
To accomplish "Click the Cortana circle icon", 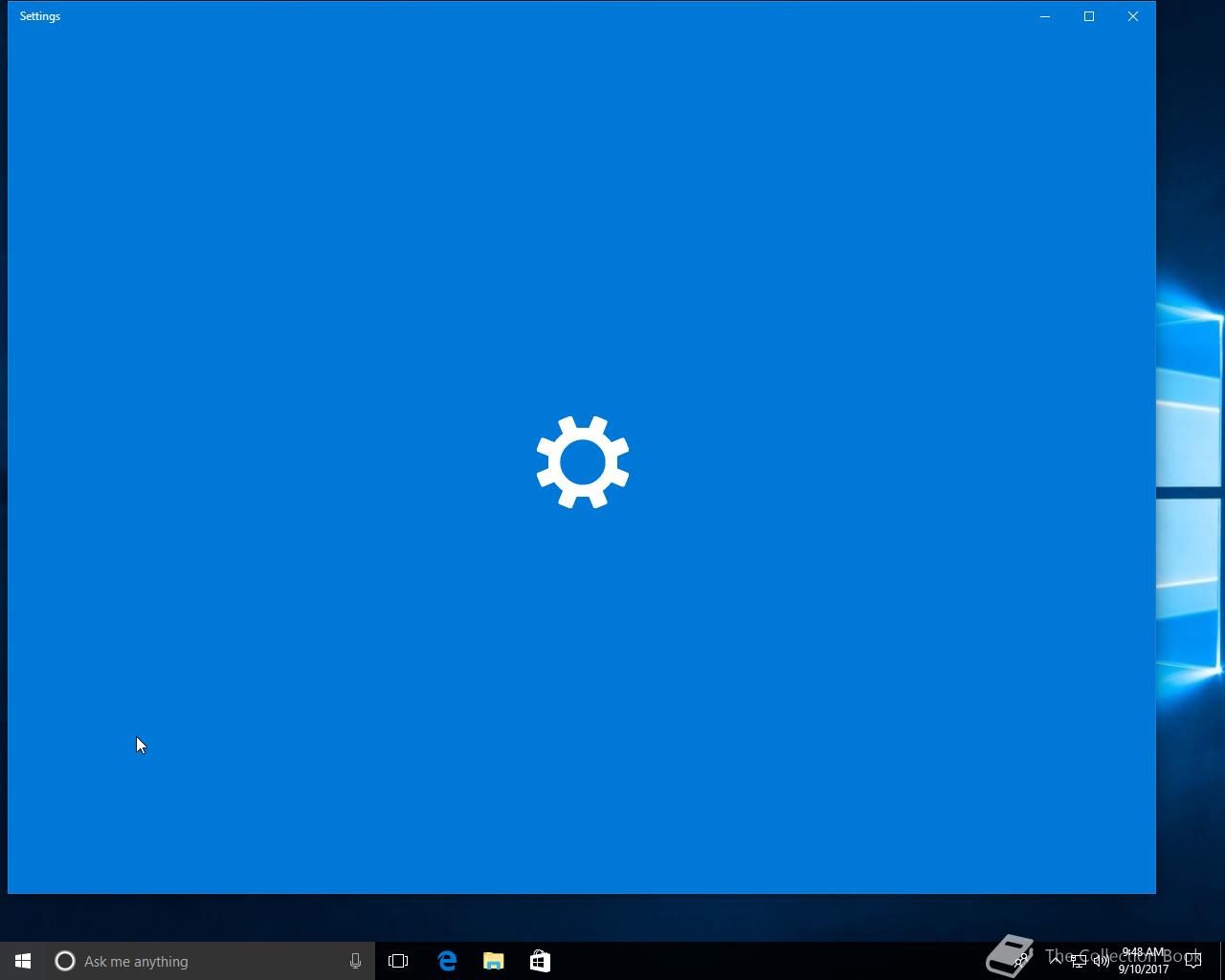I will pos(65,961).
